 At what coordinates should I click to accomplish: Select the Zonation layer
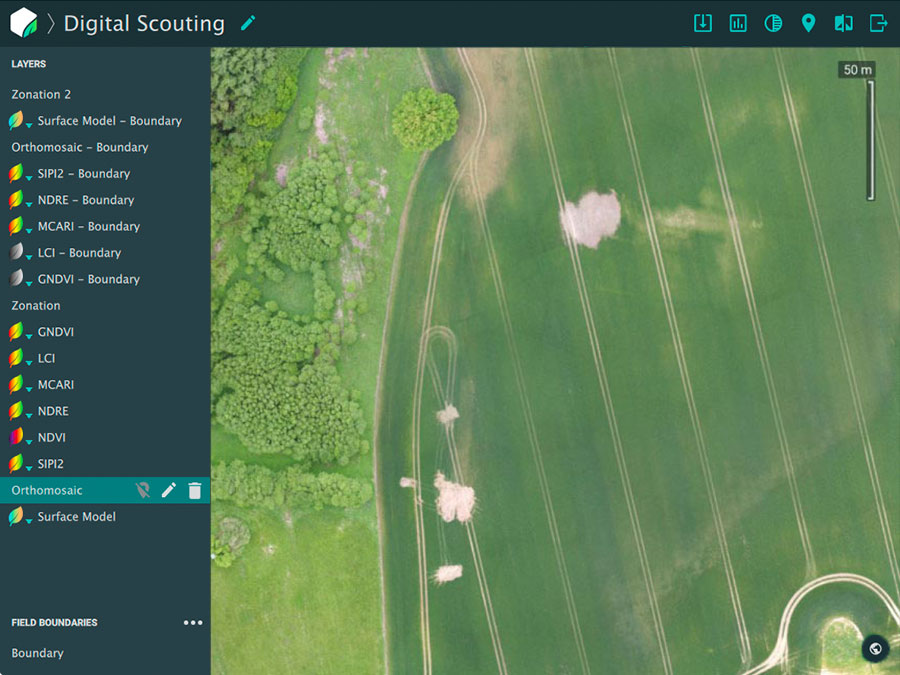(36, 305)
